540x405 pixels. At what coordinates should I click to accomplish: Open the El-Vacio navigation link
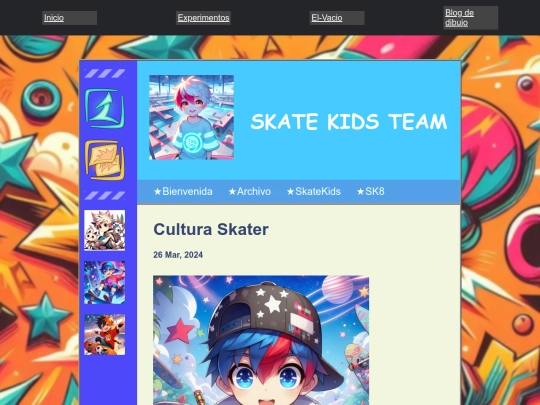pyautogui.click(x=327, y=18)
